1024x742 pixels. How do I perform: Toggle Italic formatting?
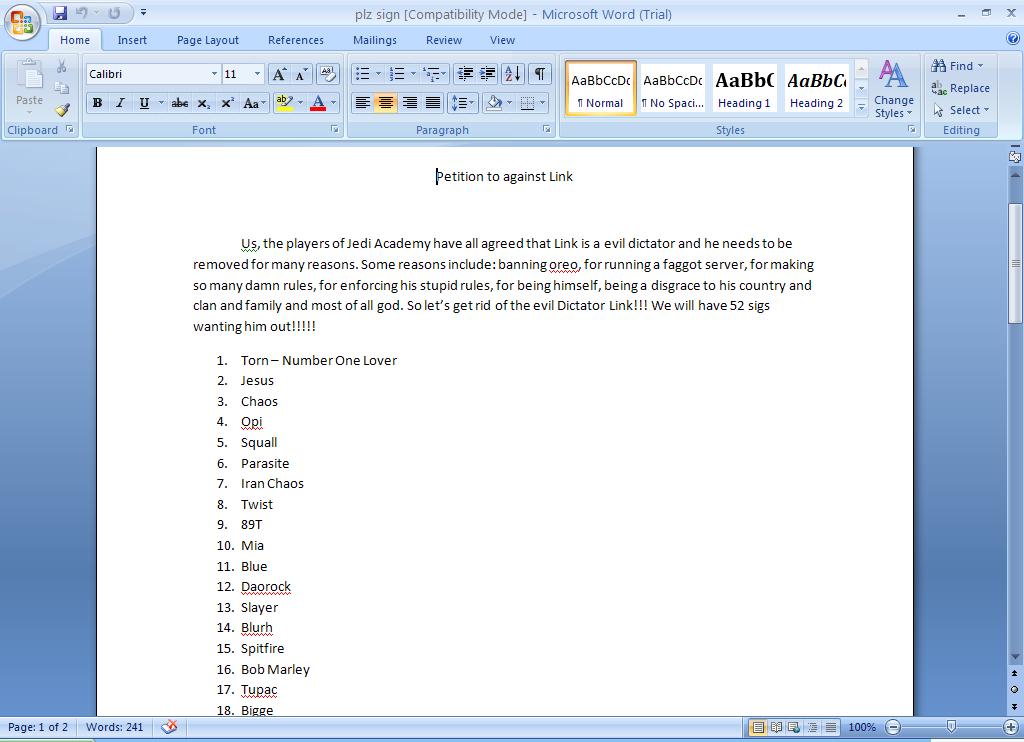[x=120, y=103]
